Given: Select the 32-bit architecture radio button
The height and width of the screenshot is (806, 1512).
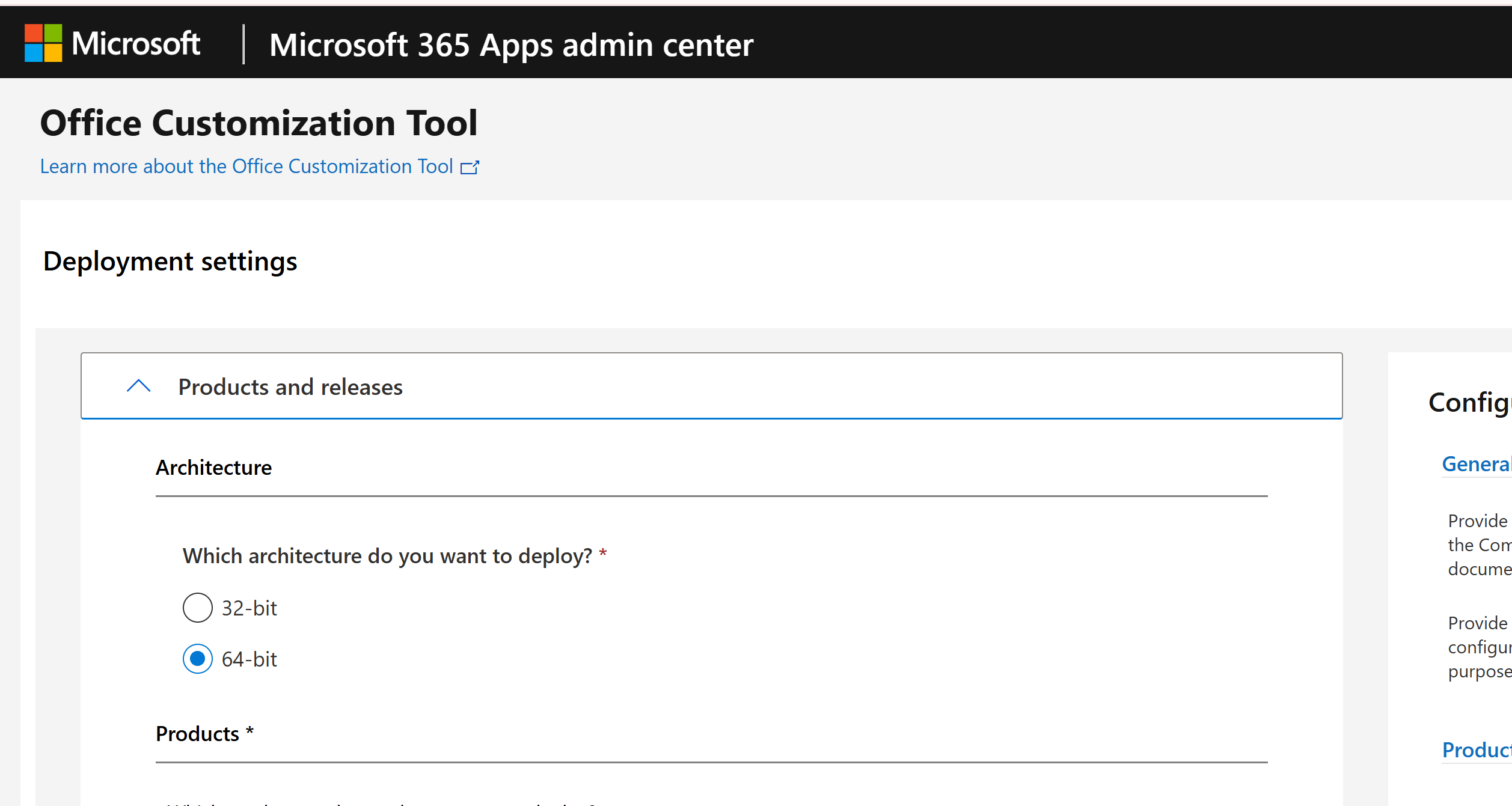Looking at the screenshot, I should tap(197, 608).
